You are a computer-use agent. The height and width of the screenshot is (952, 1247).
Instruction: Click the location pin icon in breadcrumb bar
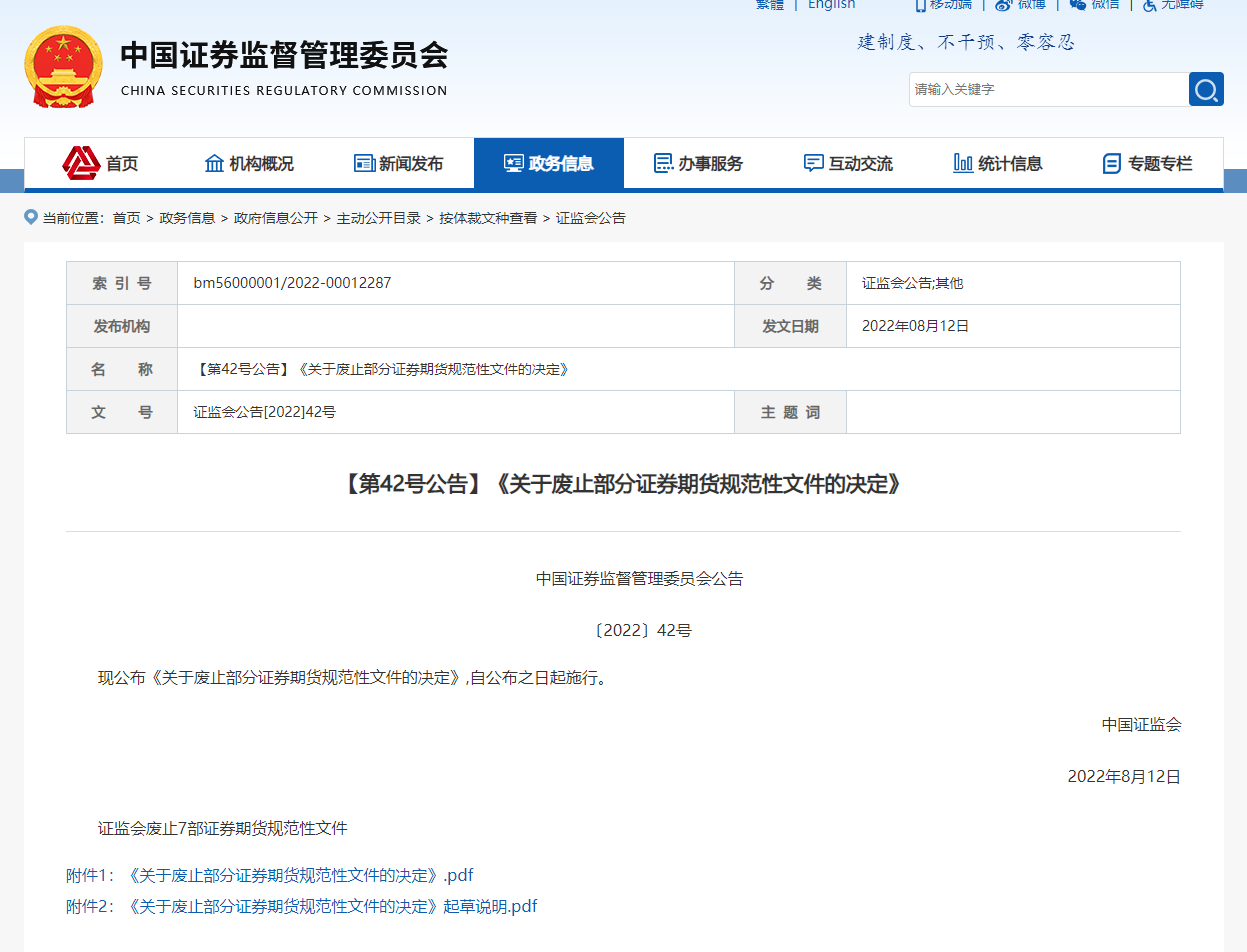click(x=30, y=217)
